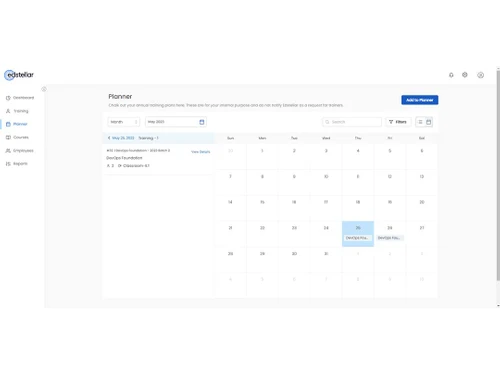500x375 pixels.
Task: Select day 27 in the calendar
Action: (x=422, y=234)
